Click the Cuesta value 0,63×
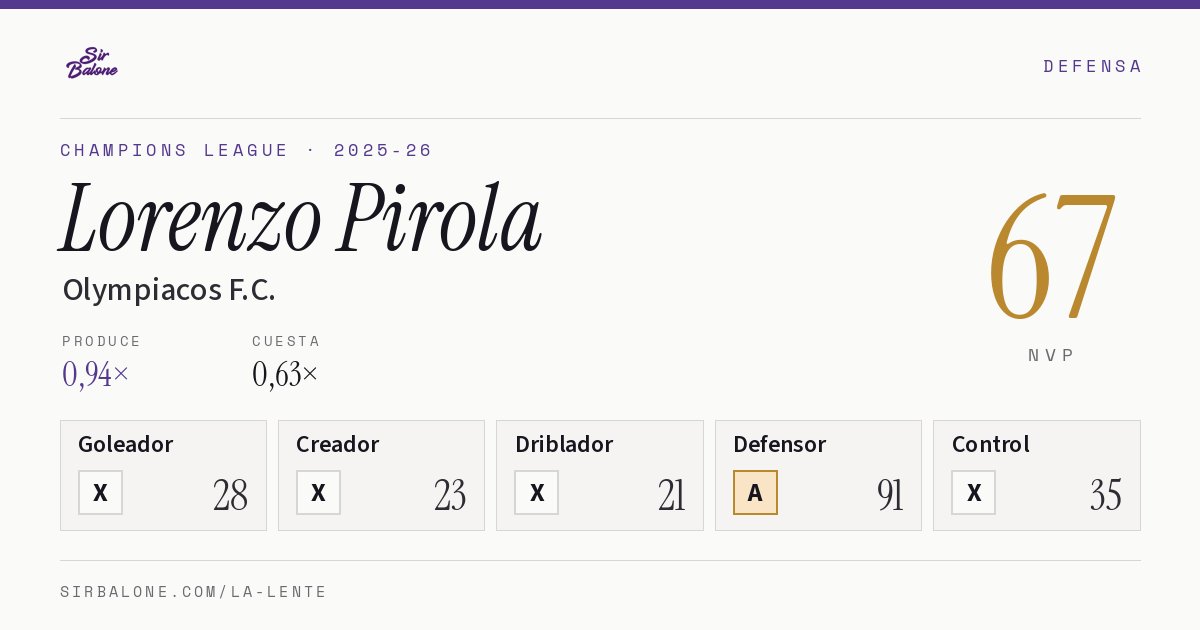Viewport: 1200px width, 630px height. click(x=285, y=374)
